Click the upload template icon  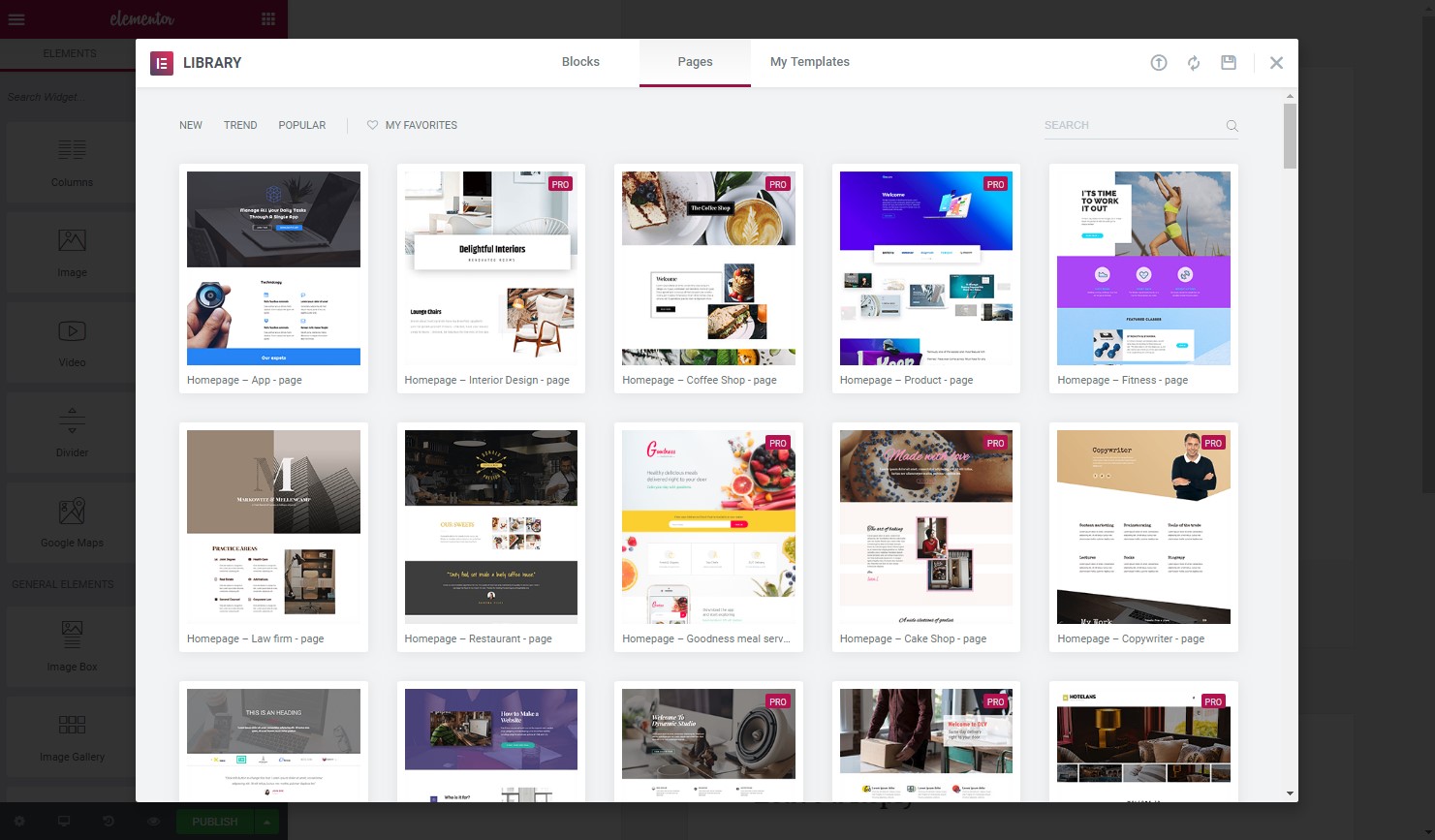1158,62
